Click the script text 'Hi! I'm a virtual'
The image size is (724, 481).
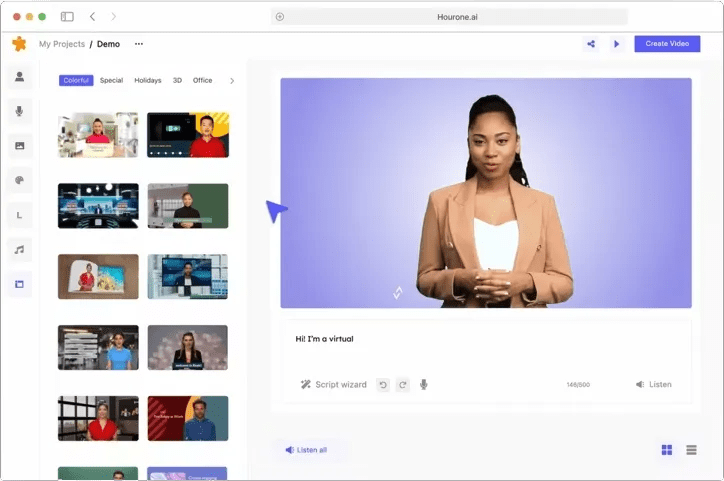[324, 339]
